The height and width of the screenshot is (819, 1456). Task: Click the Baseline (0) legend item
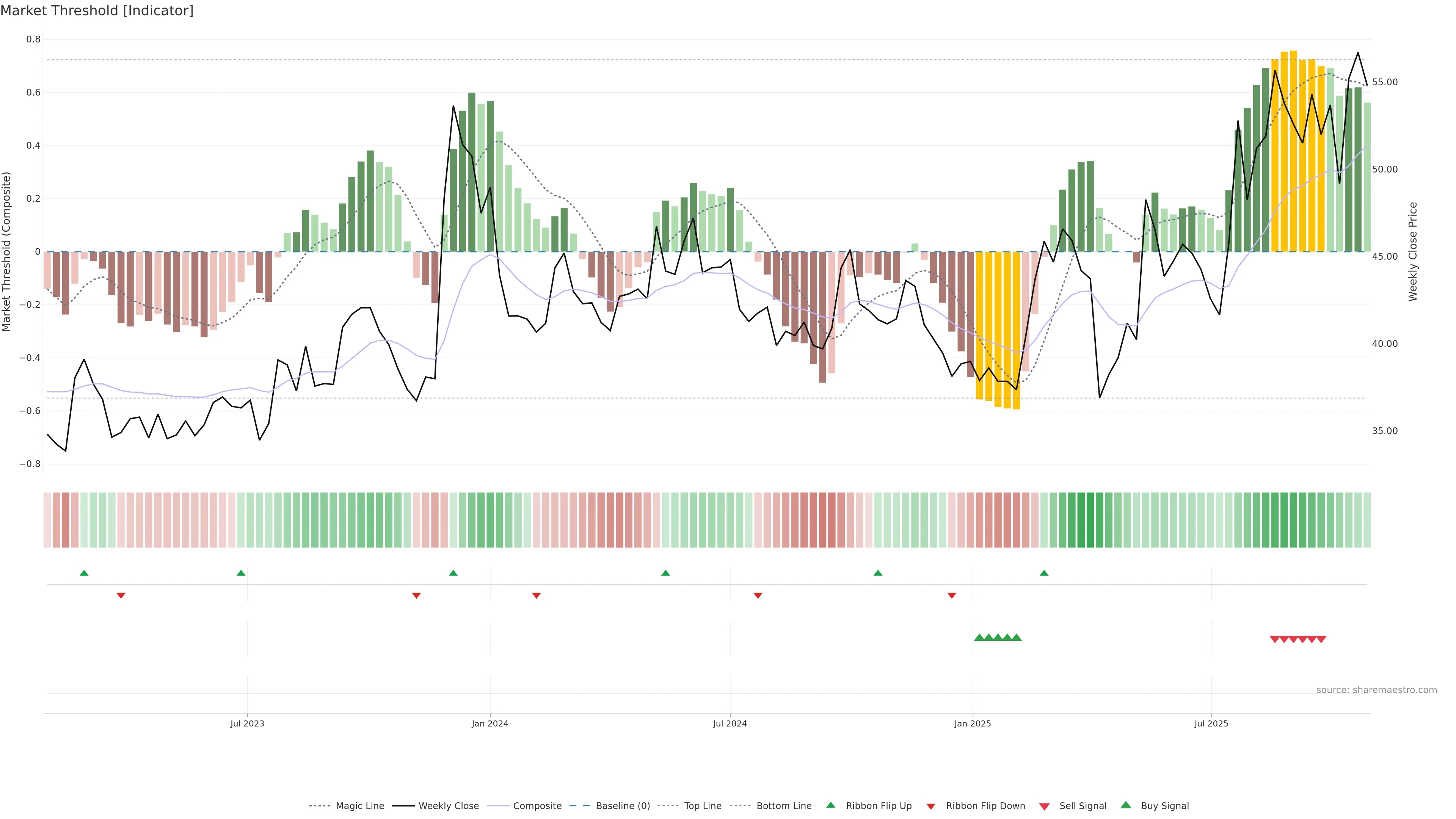coord(623,806)
